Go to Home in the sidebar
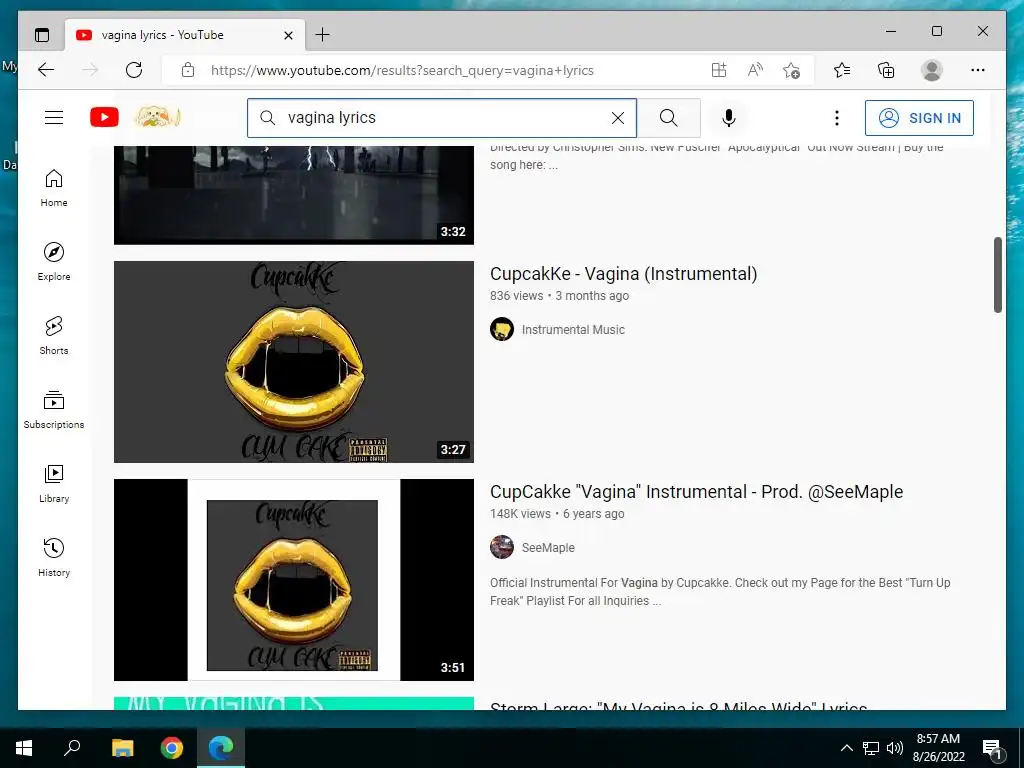This screenshot has width=1024, height=768. 54,188
